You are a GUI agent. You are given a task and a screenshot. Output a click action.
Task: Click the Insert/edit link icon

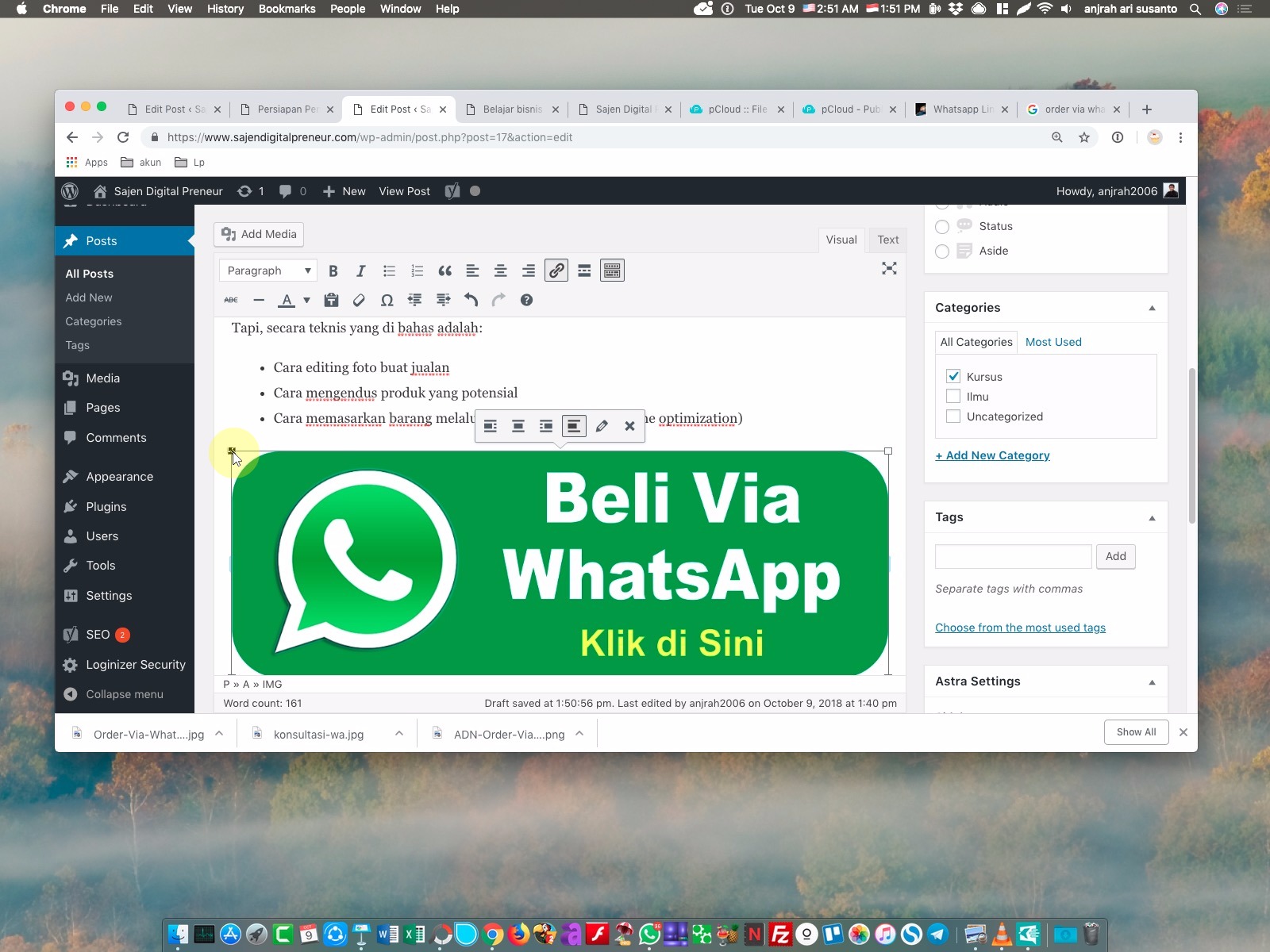coord(556,271)
